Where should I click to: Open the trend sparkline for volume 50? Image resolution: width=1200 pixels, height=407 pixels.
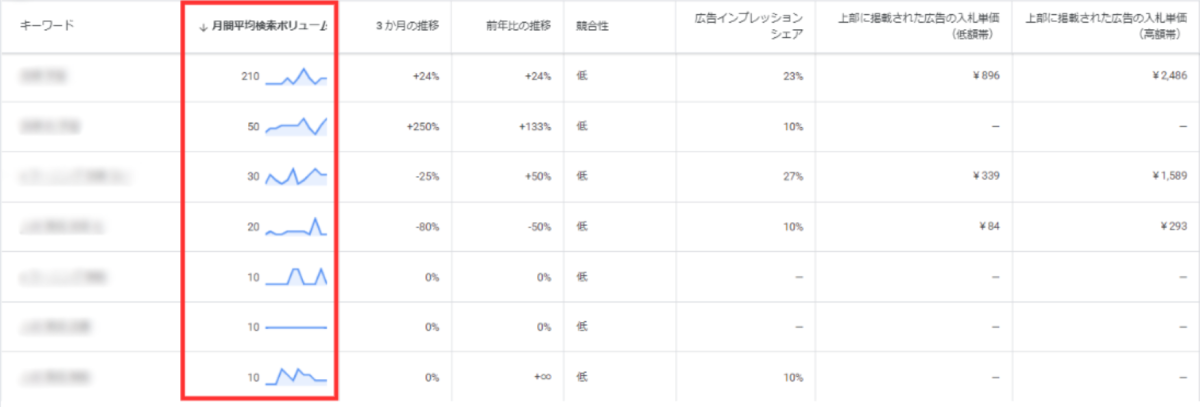[x=296, y=127]
